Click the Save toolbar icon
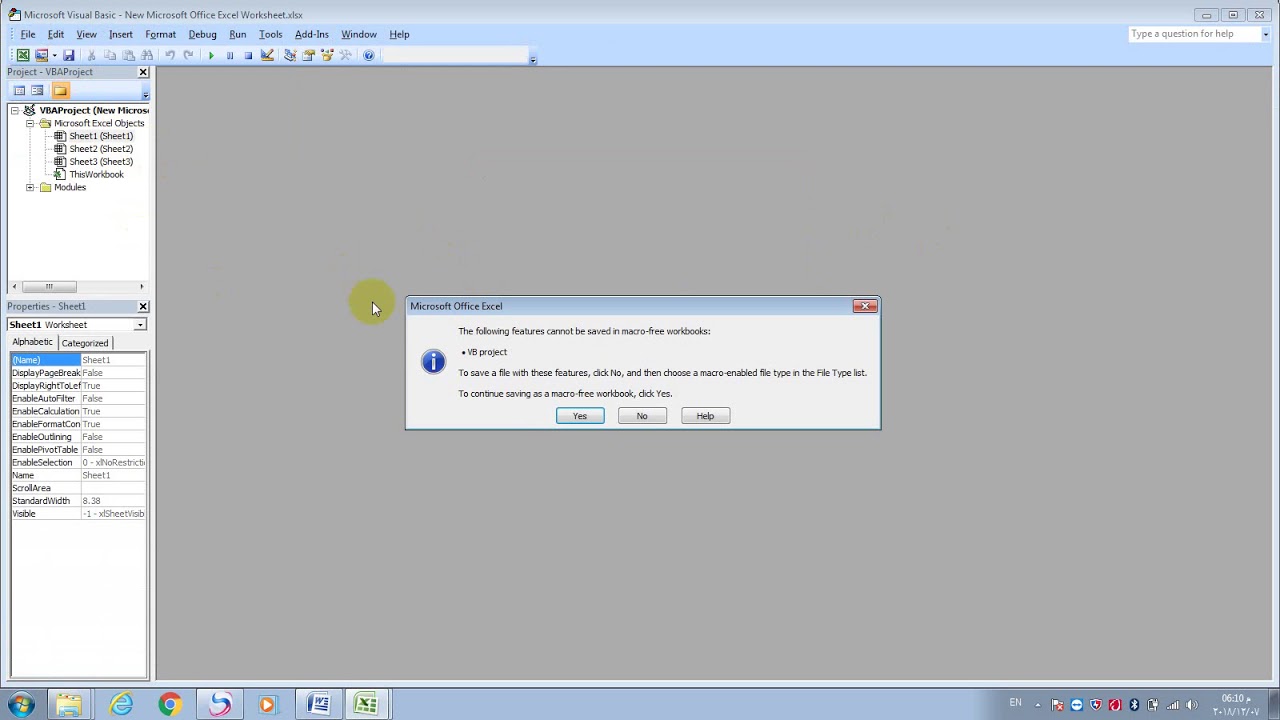The image size is (1280, 720). coord(68,55)
